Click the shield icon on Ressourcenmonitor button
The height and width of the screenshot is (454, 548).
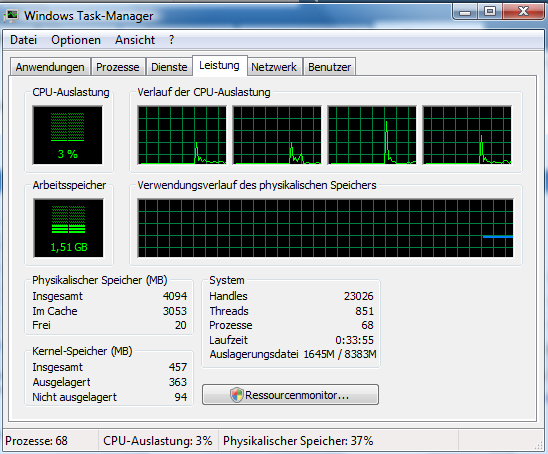tap(237, 395)
